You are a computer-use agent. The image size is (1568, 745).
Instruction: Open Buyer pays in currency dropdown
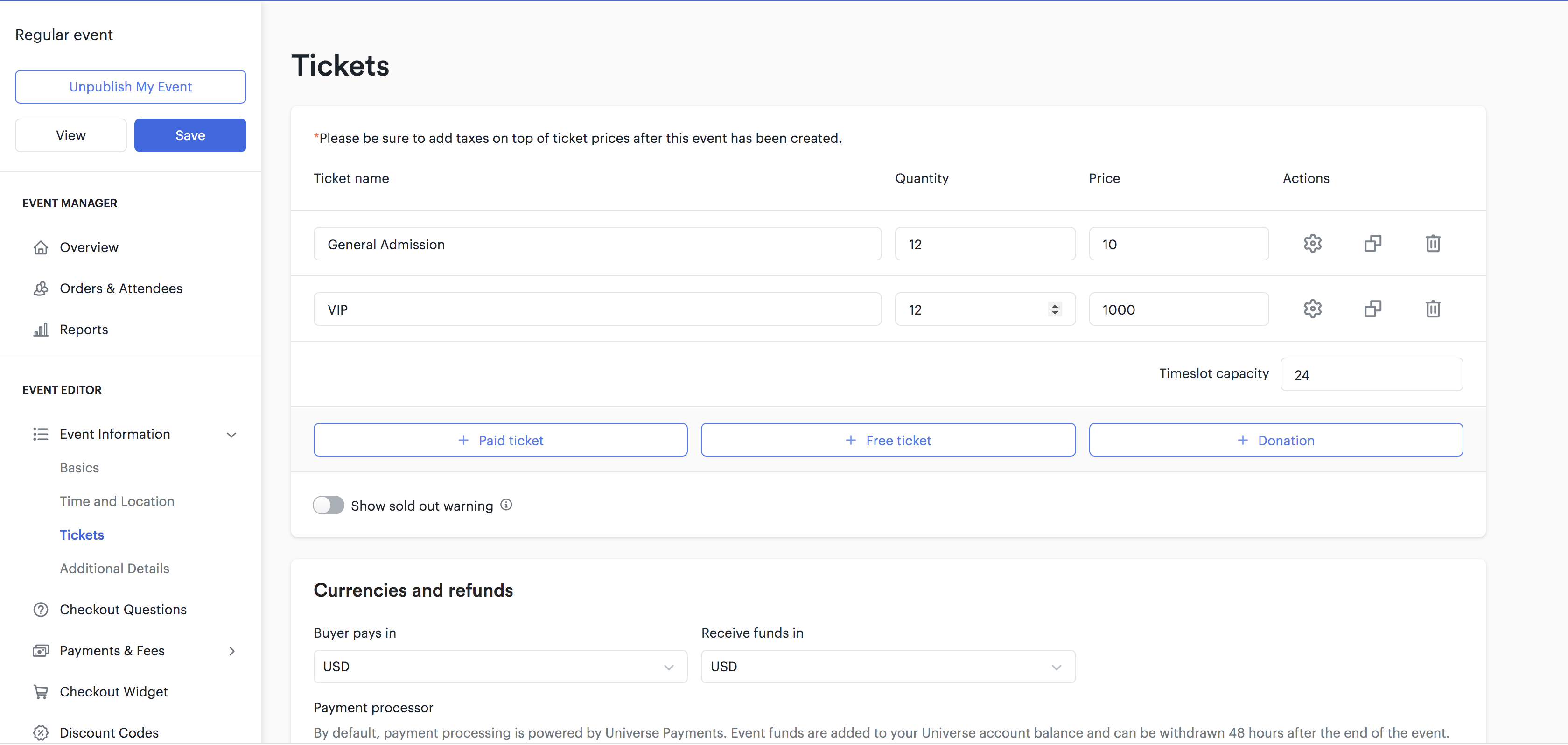(x=500, y=667)
